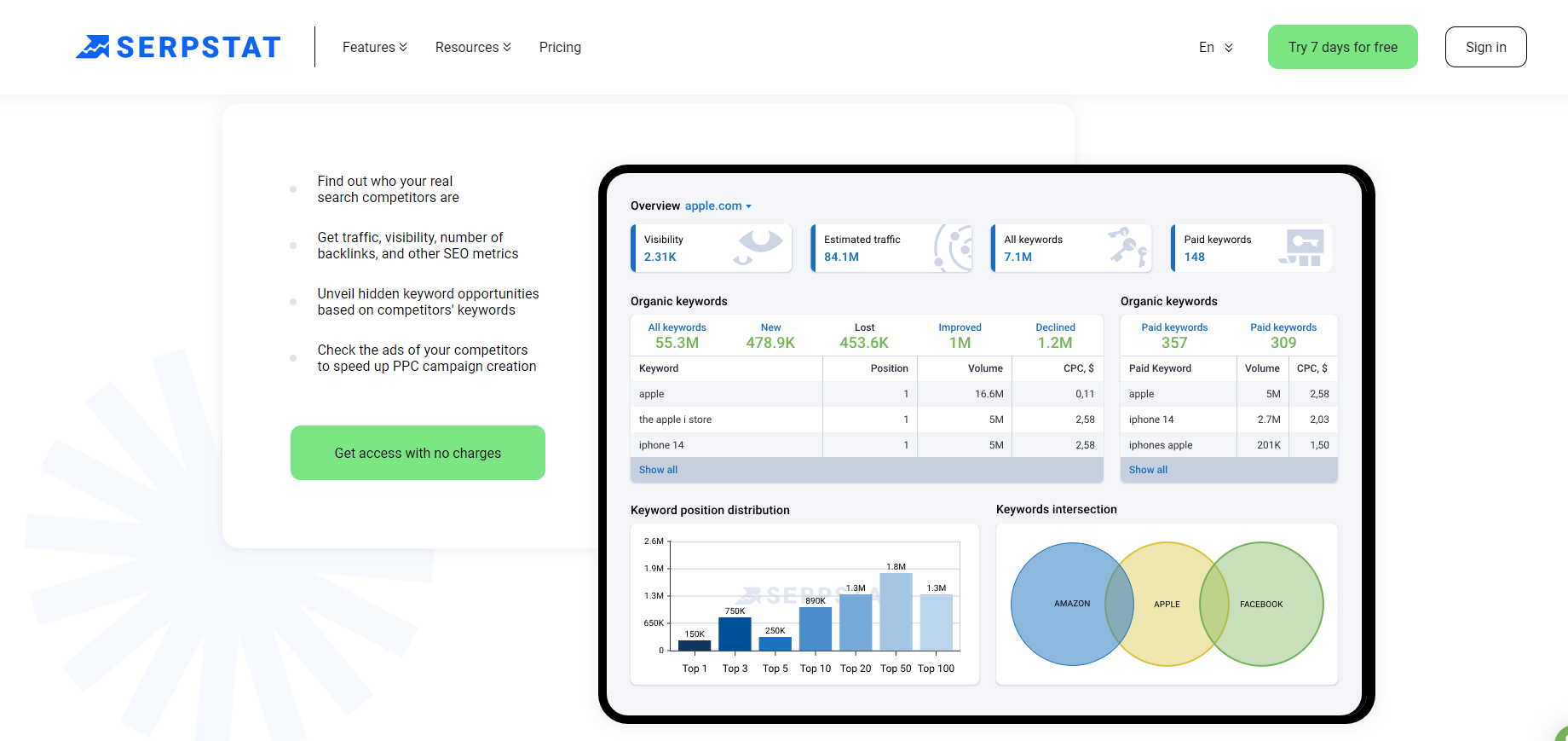
Task: Open the Resources menu
Action: pos(473,47)
